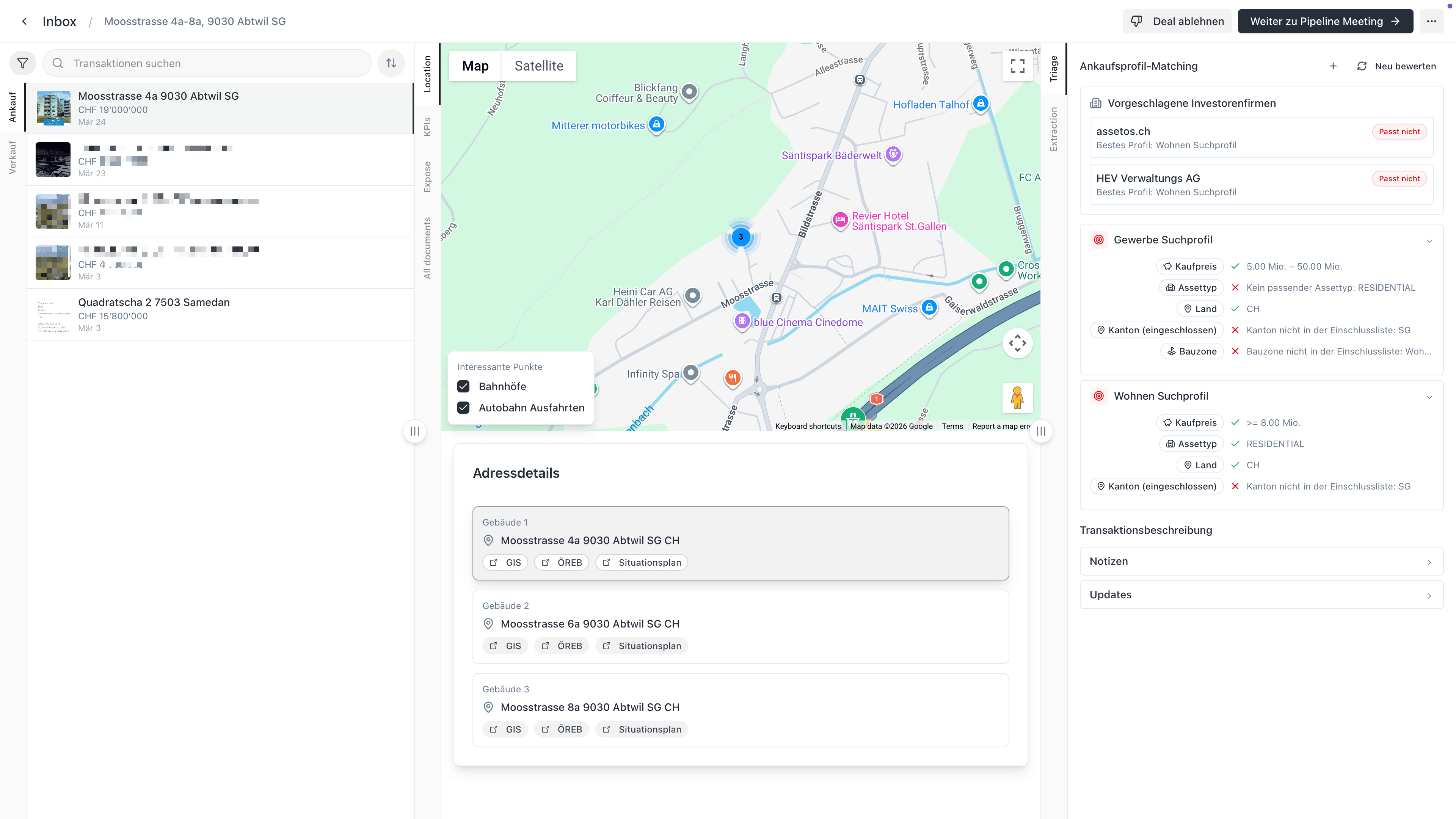Uncheck the Bahnhöfe checkbox
This screenshot has height=819, width=1456.
463,387
